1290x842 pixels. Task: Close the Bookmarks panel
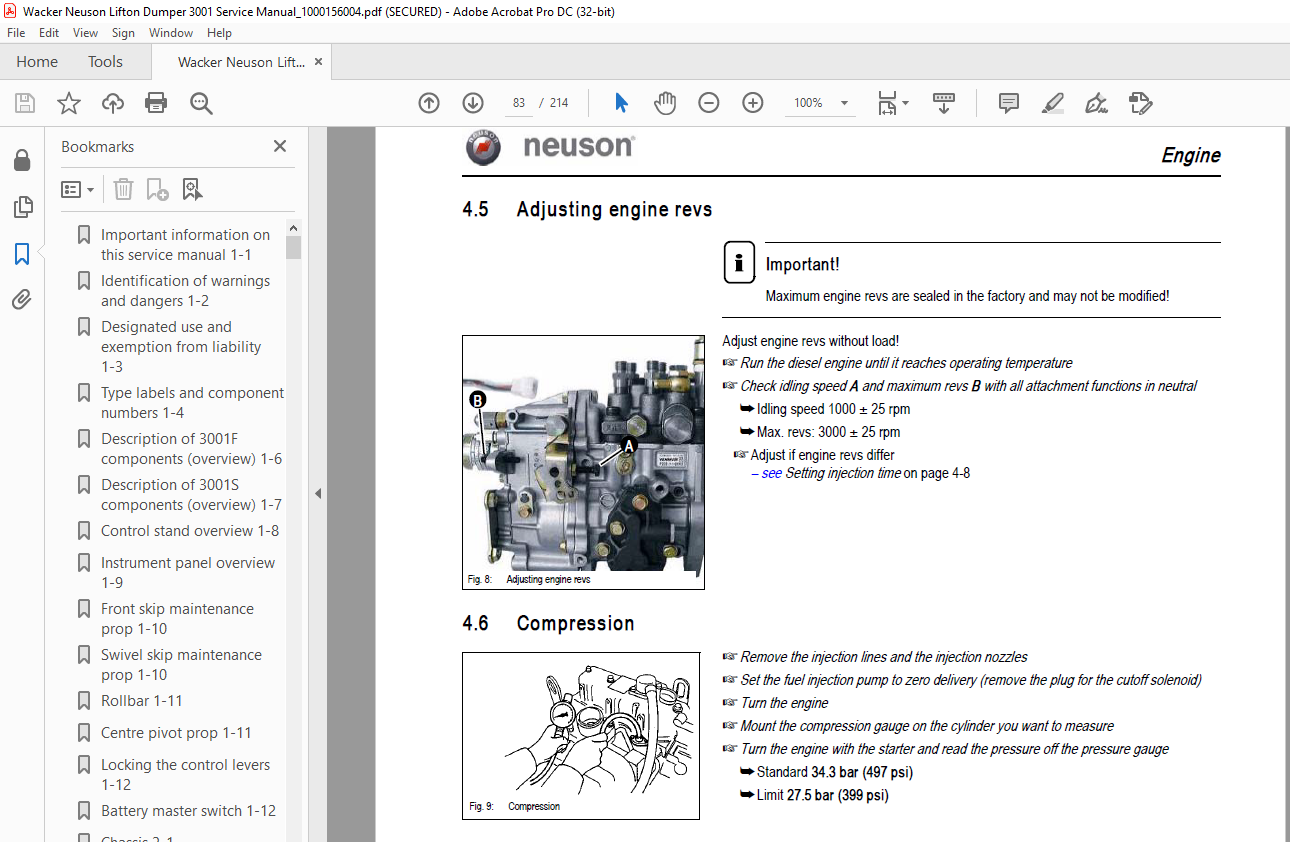click(x=280, y=146)
